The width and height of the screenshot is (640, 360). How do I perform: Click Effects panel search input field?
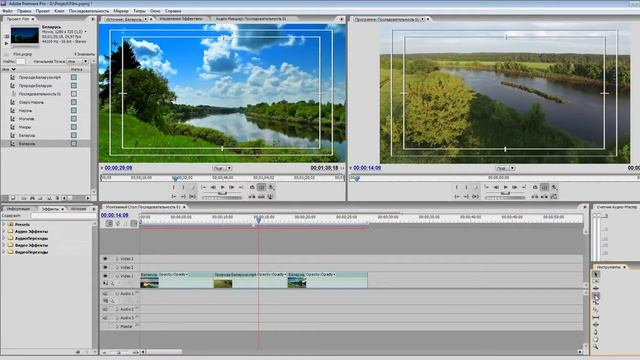click(x=63, y=216)
